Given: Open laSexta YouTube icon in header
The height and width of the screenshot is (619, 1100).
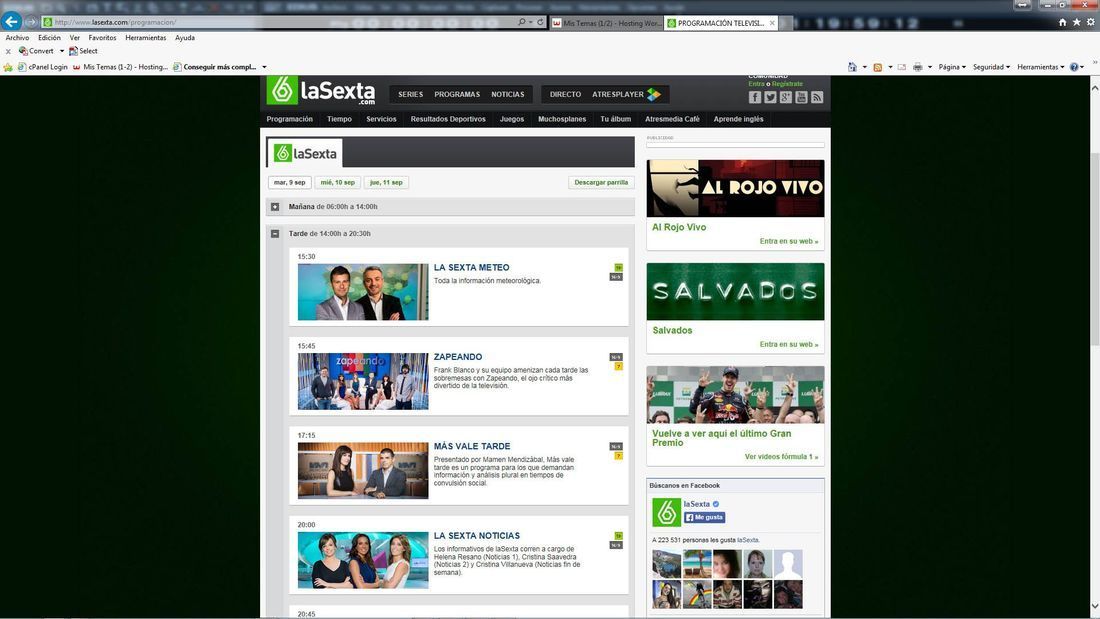Looking at the screenshot, I should point(801,97).
